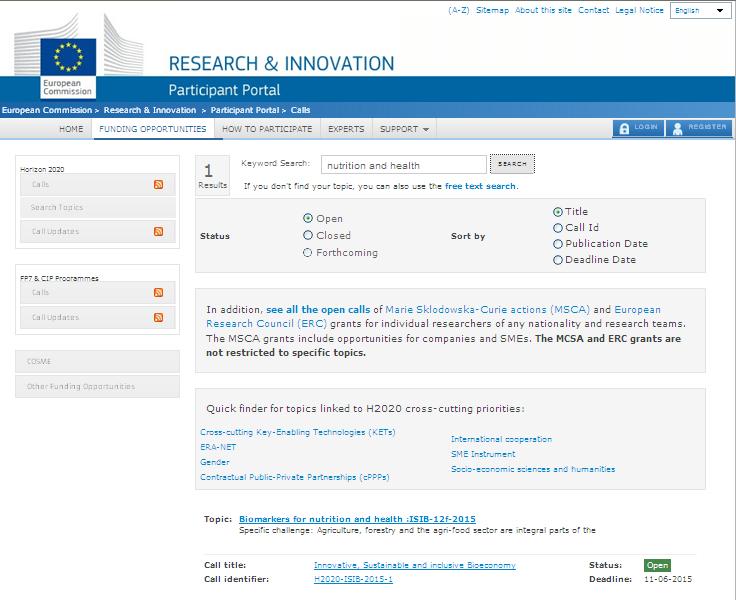Open the ERA-NET link
Screen dimensions: 736x600
(x=218, y=447)
